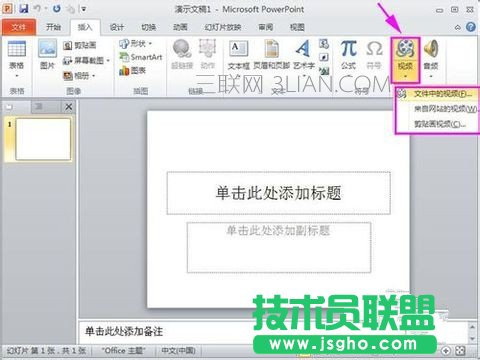
Task: Expand the Table (表格) dropdown arrow
Action: coord(17,76)
